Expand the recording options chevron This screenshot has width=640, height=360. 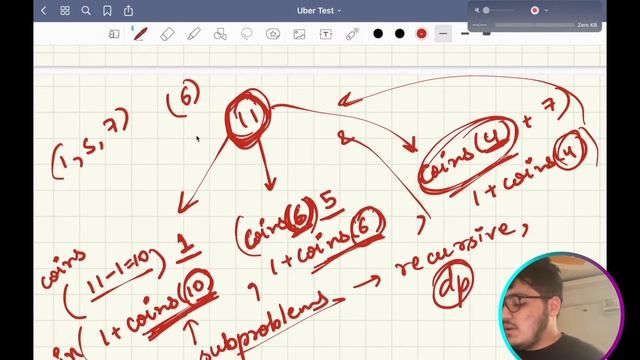546,10
